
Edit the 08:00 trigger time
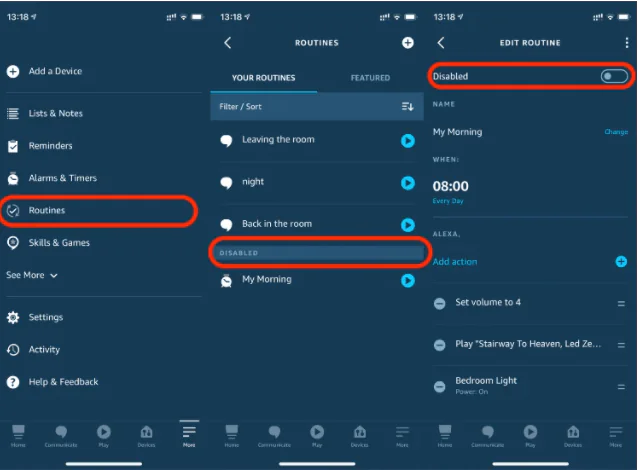point(450,186)
